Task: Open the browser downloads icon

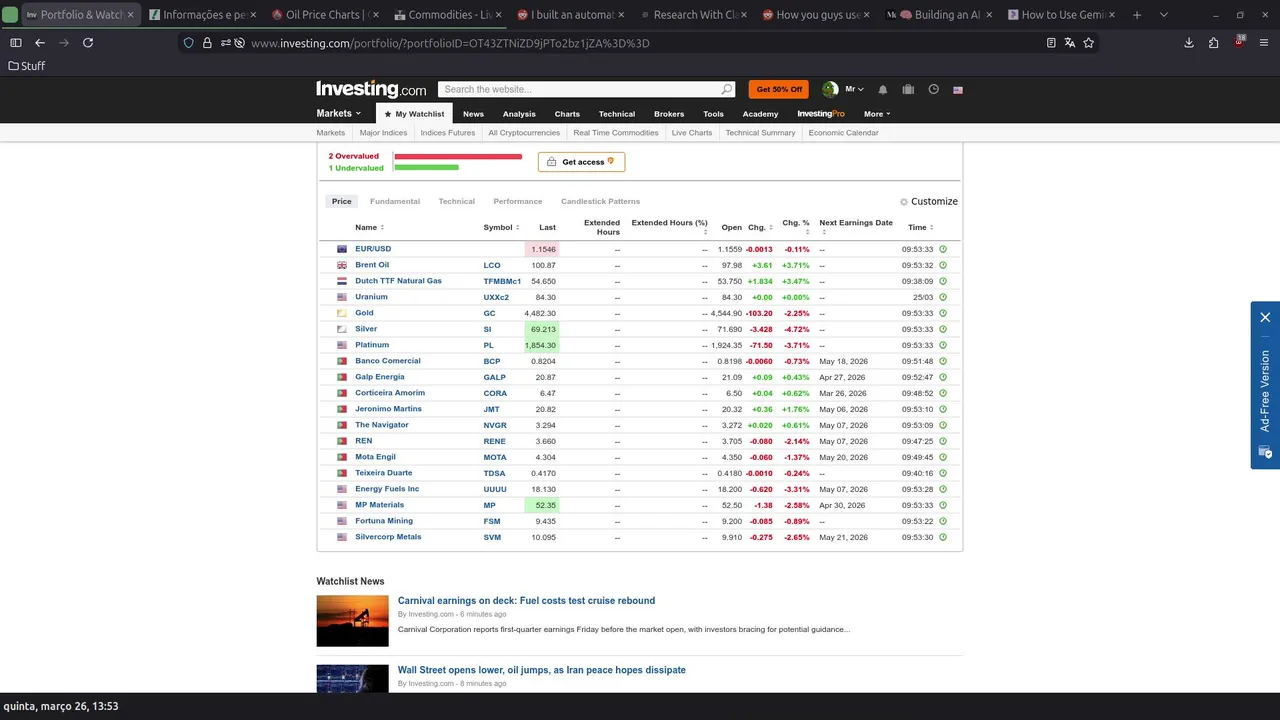Action: [1189, 43]
